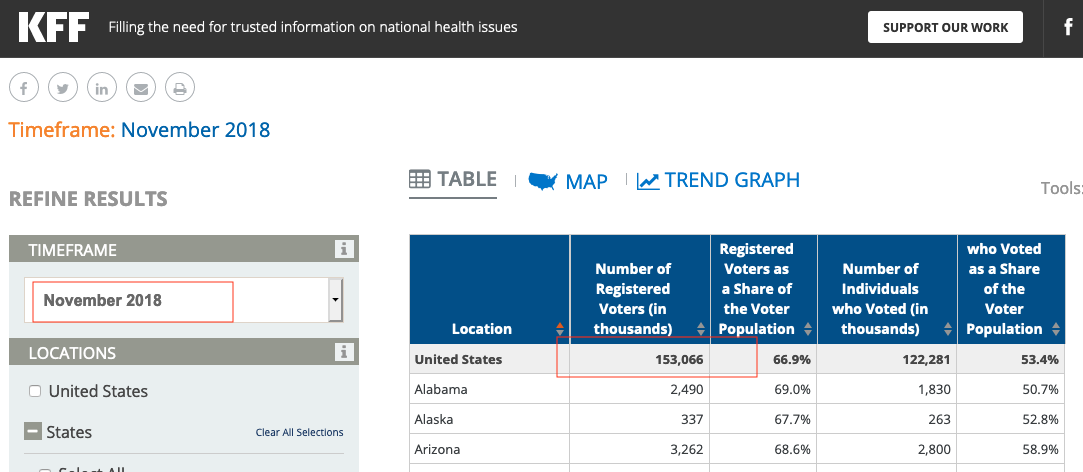
Task: Sort by Voted Share of Voter Population arrows
Action: pyautogui.click(x=1055, y=329)
